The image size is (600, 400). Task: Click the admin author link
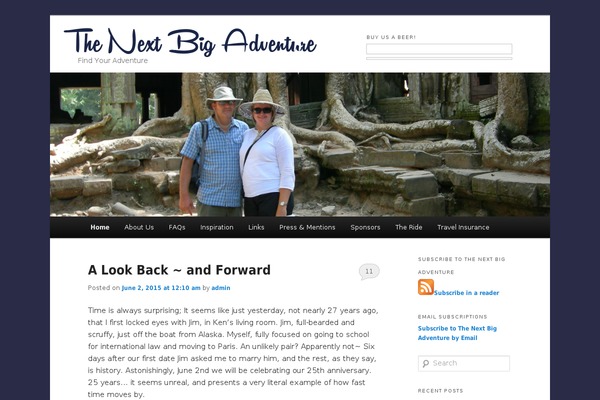coord(221,288)
